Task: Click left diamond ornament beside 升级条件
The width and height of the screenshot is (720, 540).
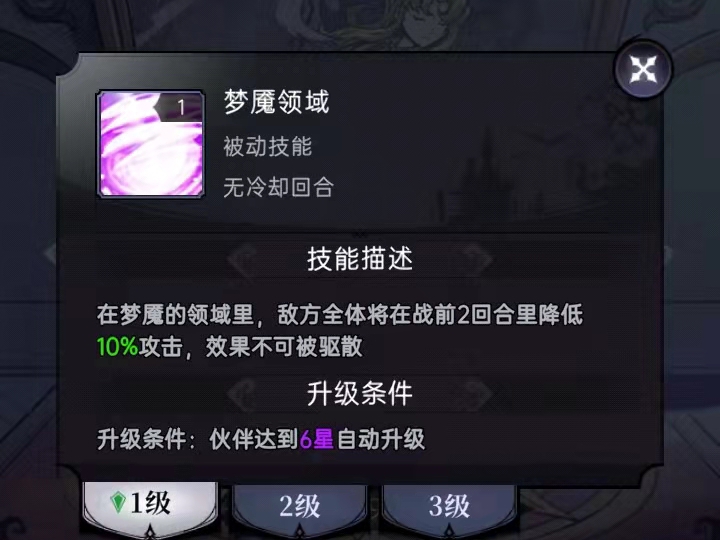Action: [242, 394]
